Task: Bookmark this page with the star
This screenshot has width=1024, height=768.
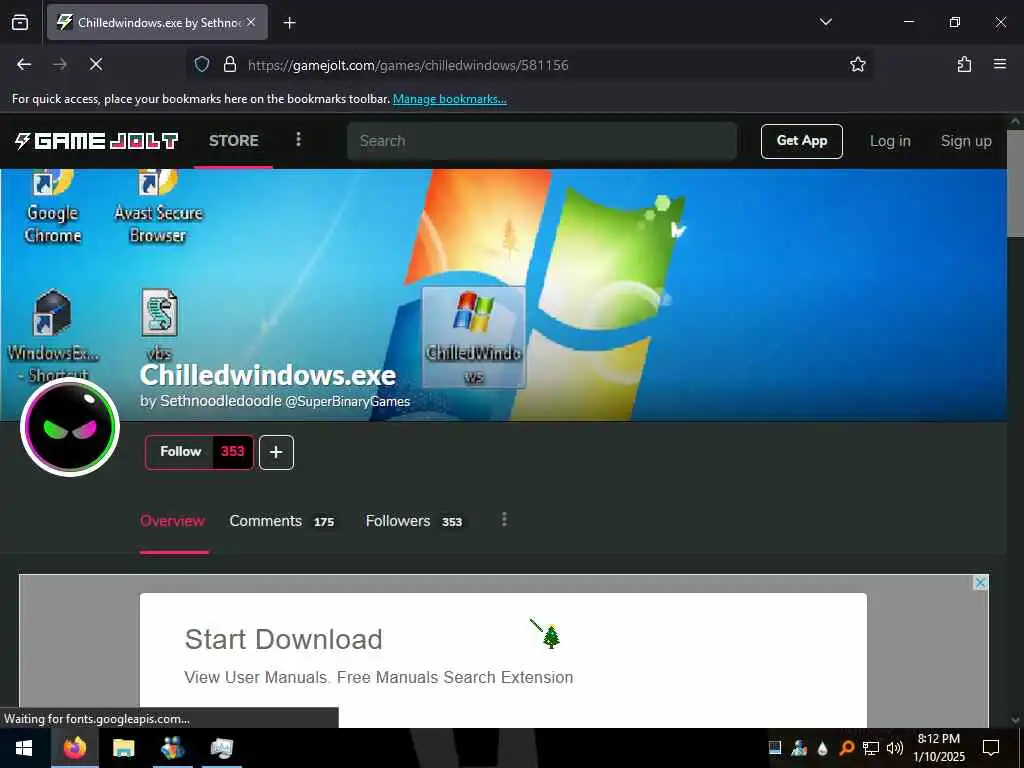Action: tap(857, 64)
